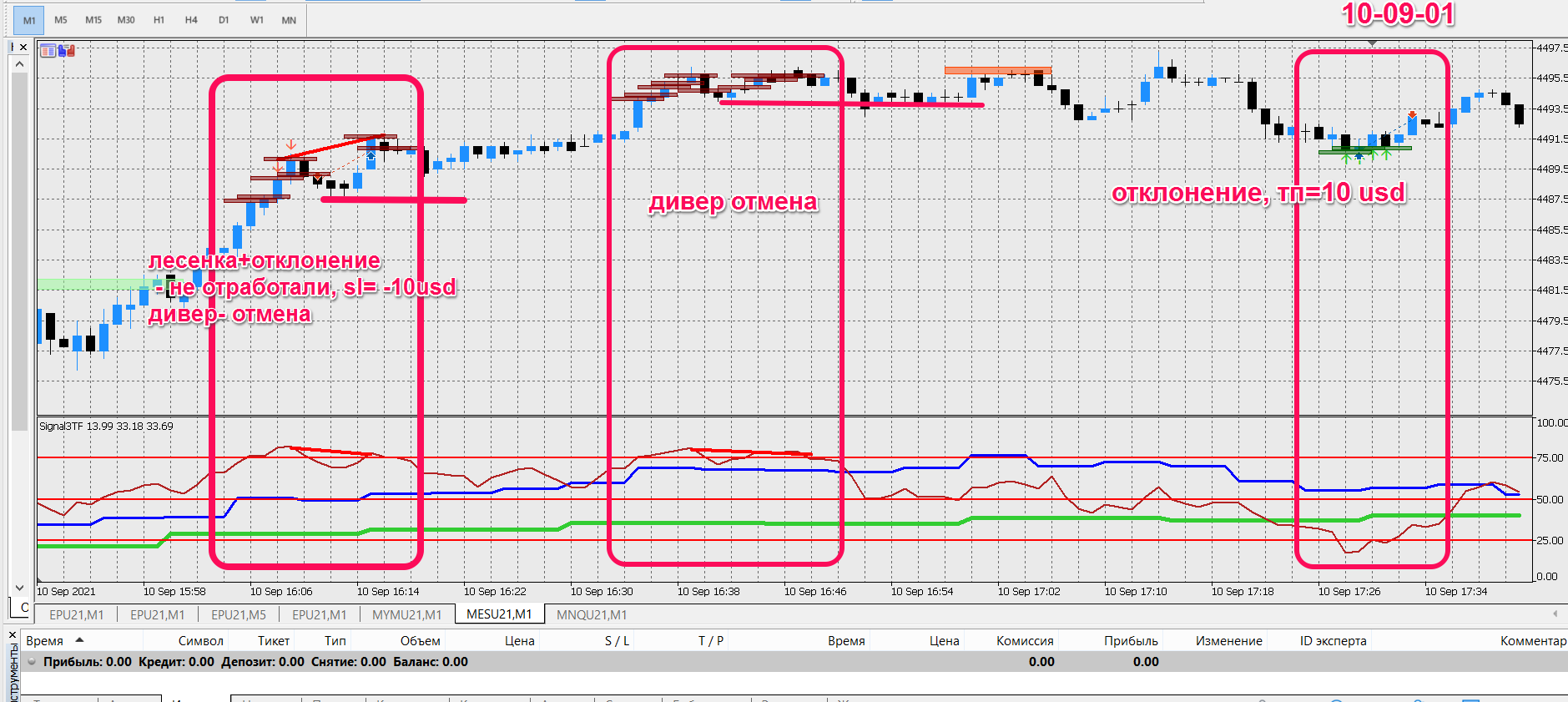1568x702 pixels.
Task: Open the MNQU21,M1 chart tab
Action: [592, 614]
